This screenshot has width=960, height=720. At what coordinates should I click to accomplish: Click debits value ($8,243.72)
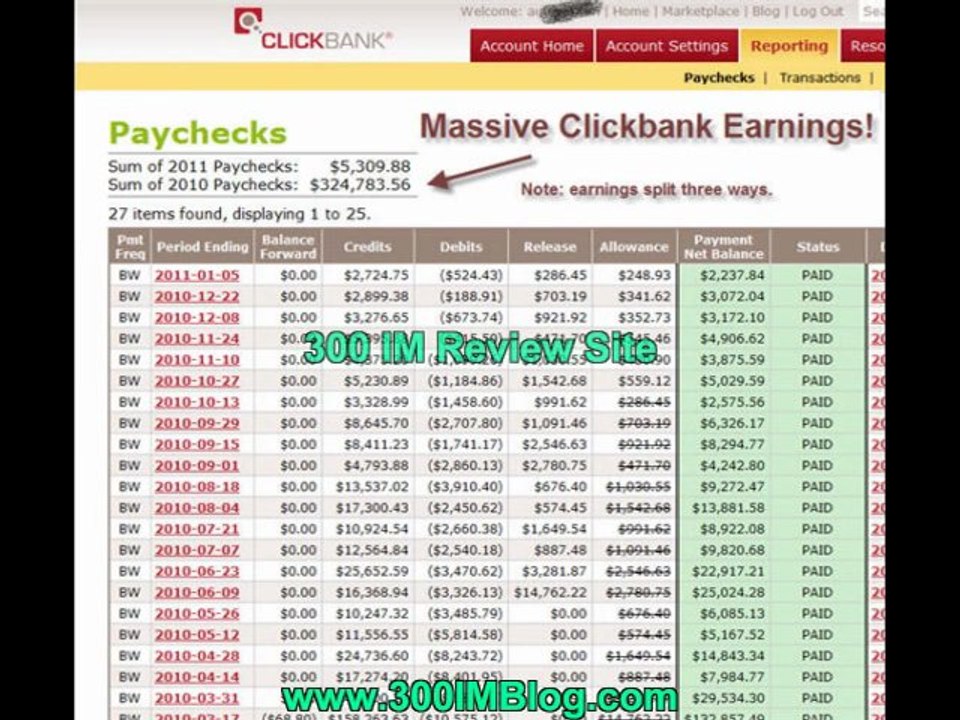coord(465,656)
